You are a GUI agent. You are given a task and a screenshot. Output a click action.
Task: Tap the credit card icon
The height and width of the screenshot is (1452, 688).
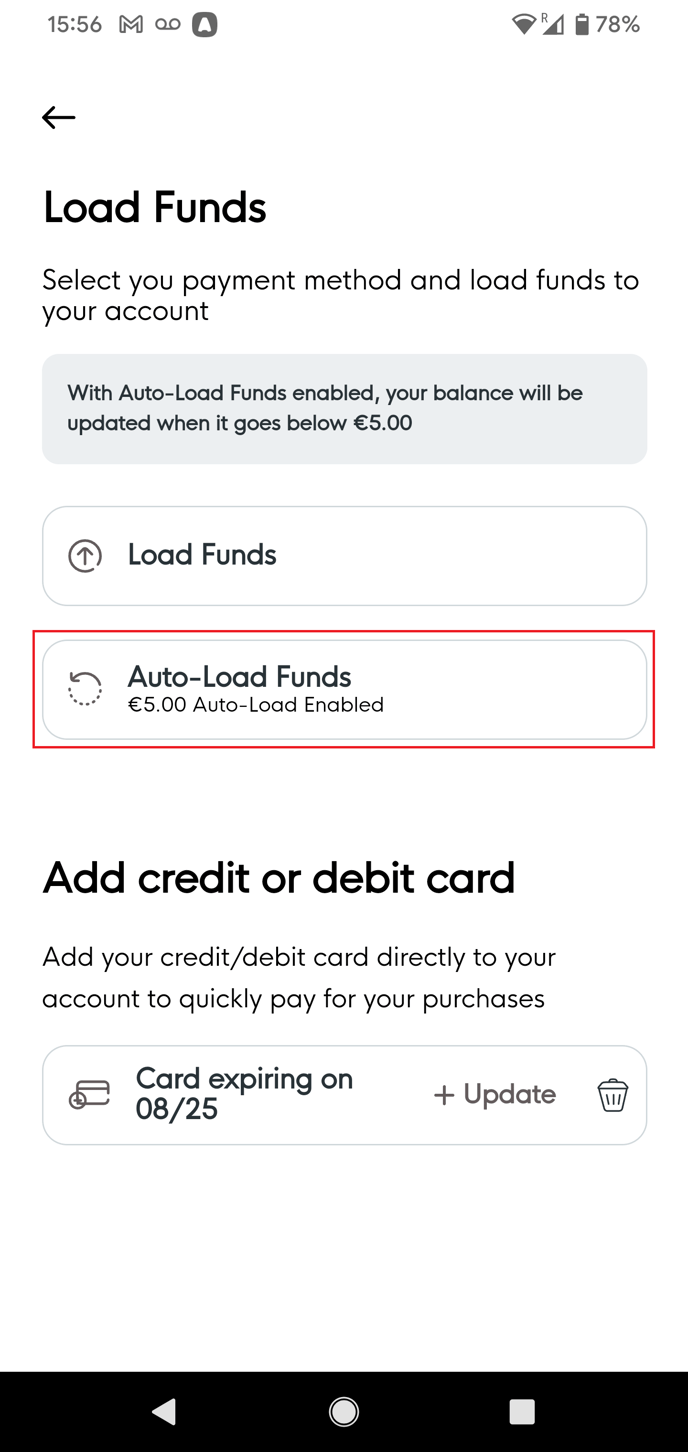click(89, 1095)
